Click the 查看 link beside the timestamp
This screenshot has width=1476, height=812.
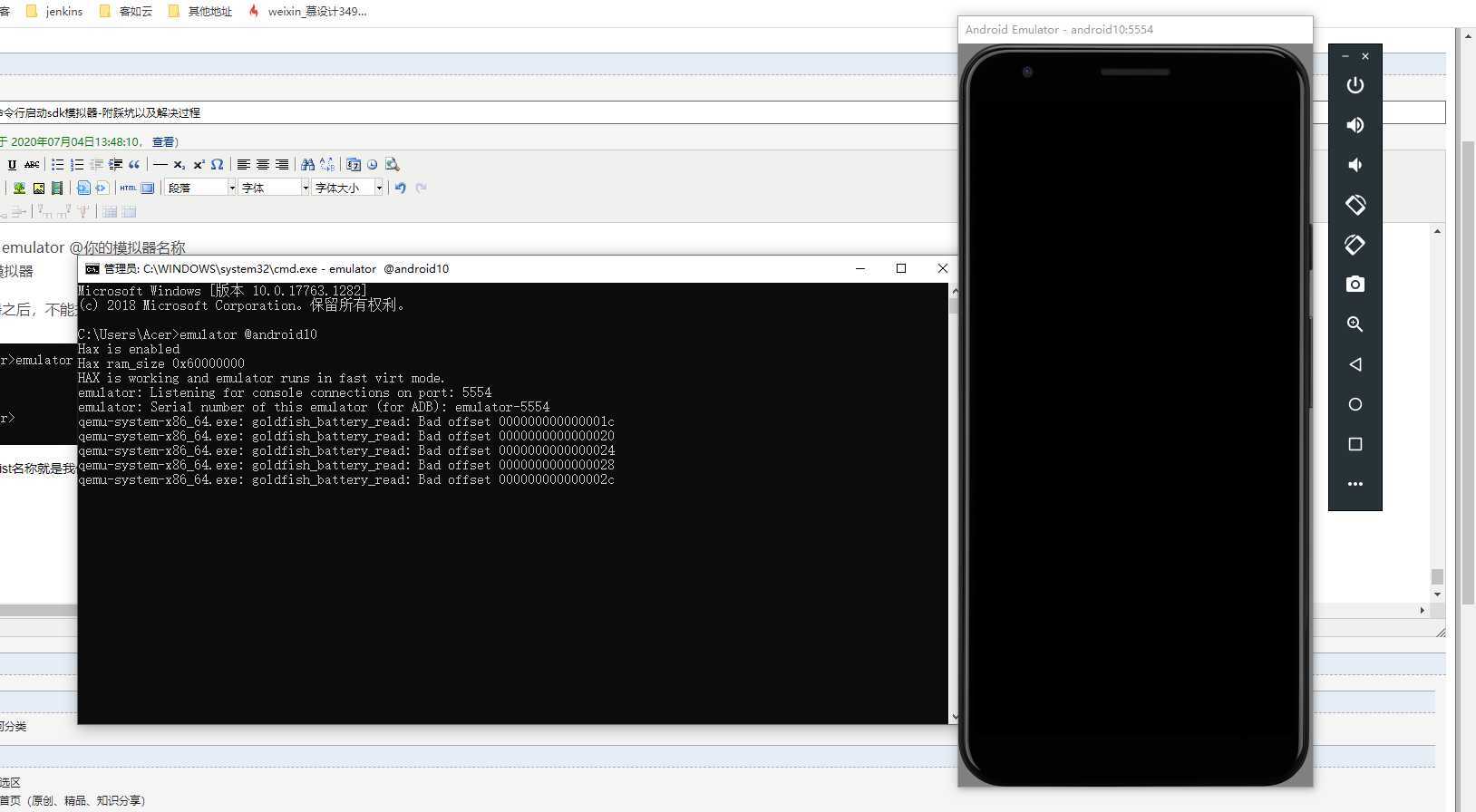(x=163, y=141)
